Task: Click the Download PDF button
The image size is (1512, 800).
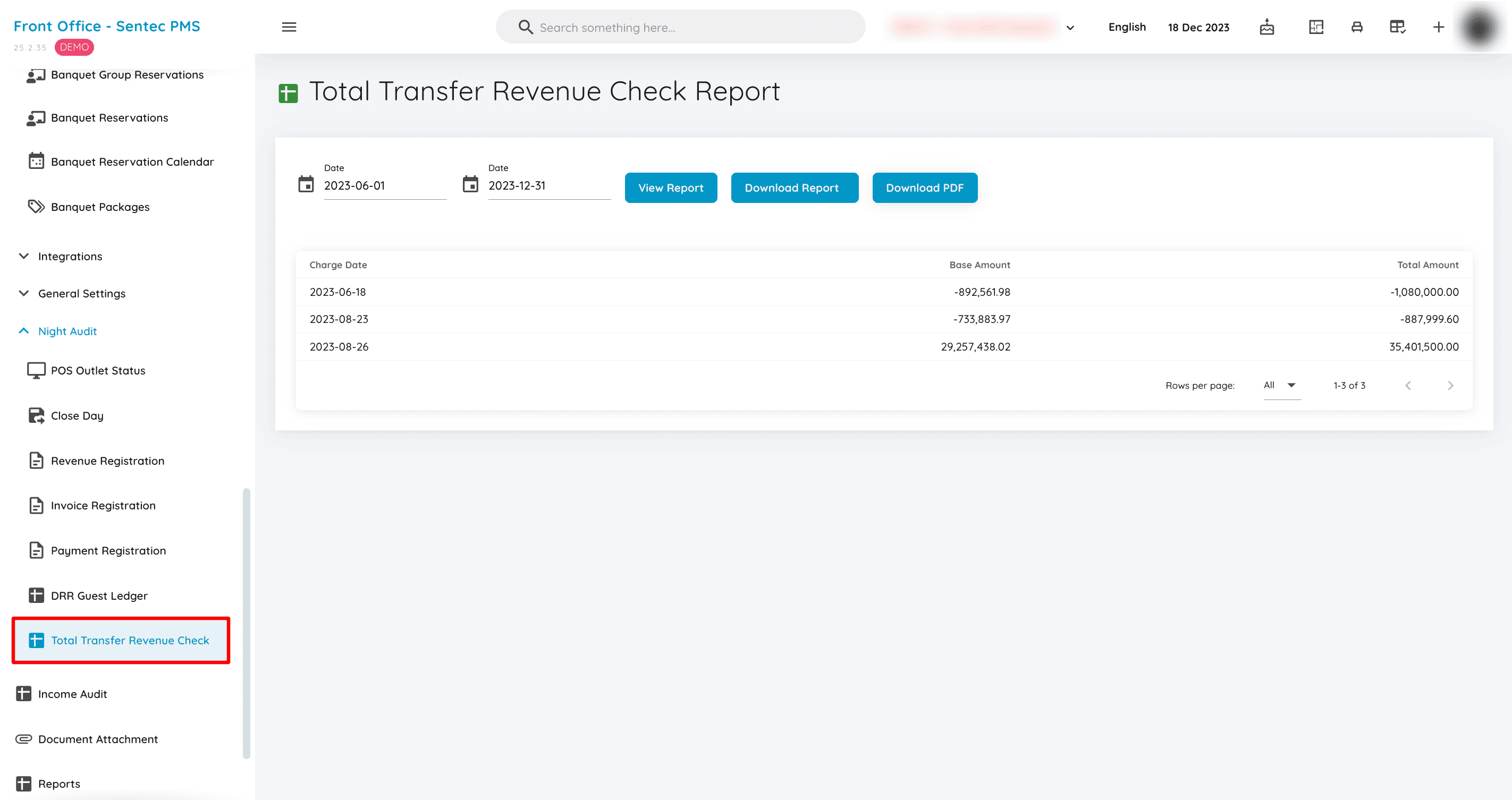Action: 924,188
